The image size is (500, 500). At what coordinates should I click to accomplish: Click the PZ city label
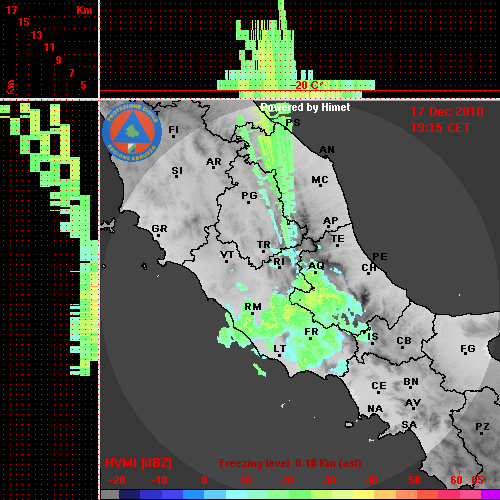[482, 426]
